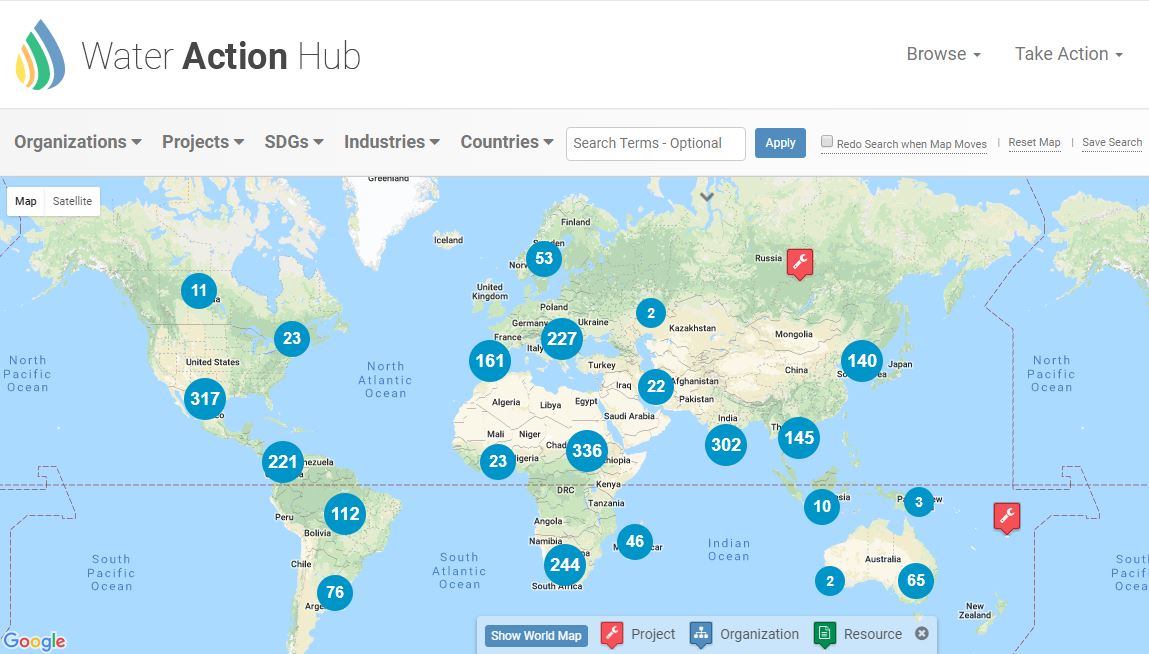The image size is (1149, 654).
Task: Open the Projects filter dropdown
Action: tap(203, 142)
